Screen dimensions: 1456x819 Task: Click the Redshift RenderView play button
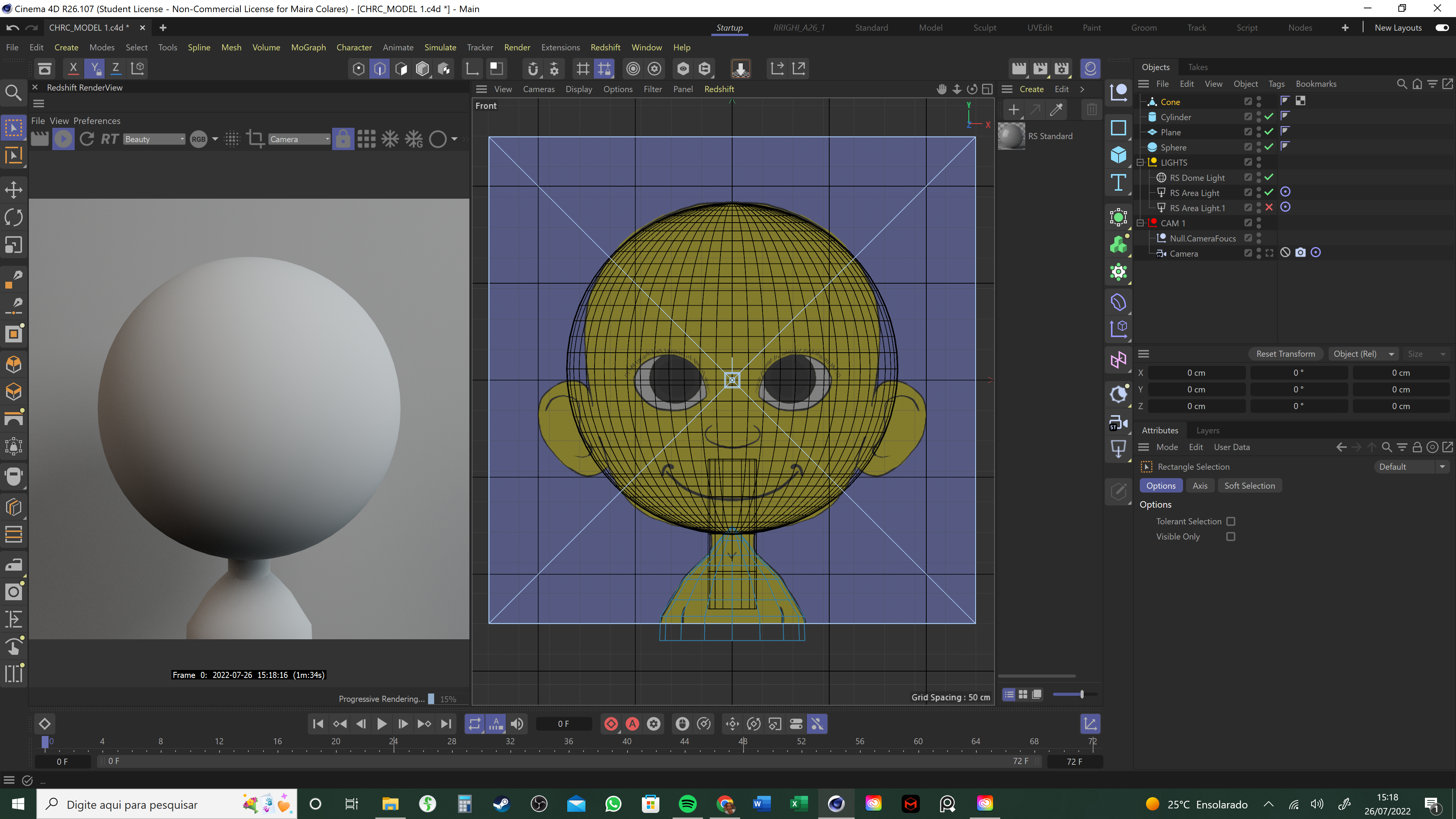[x=63, y=139]
